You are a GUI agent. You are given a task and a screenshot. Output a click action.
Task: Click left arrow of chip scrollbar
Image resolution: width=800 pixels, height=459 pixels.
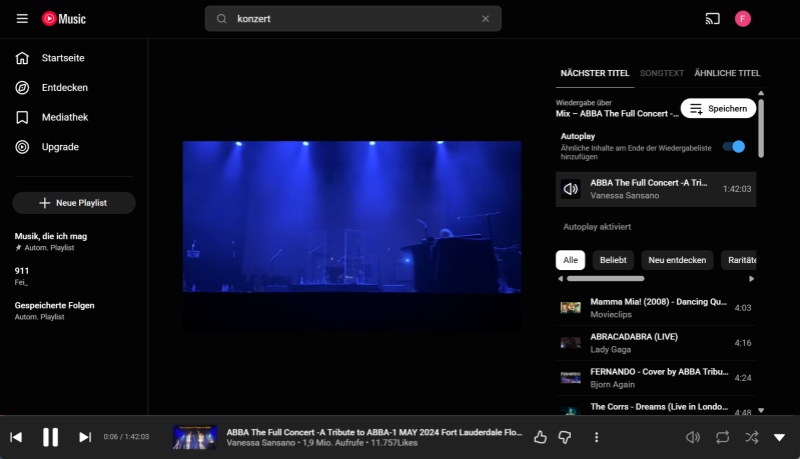pyautogui.click(x=560, y=279)
